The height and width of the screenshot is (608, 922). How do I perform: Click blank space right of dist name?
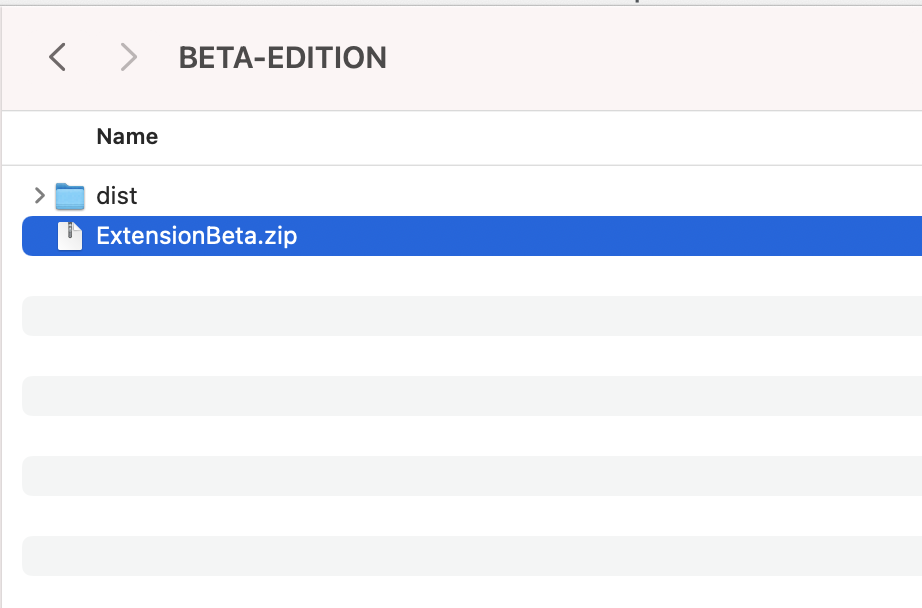[529, 196]
